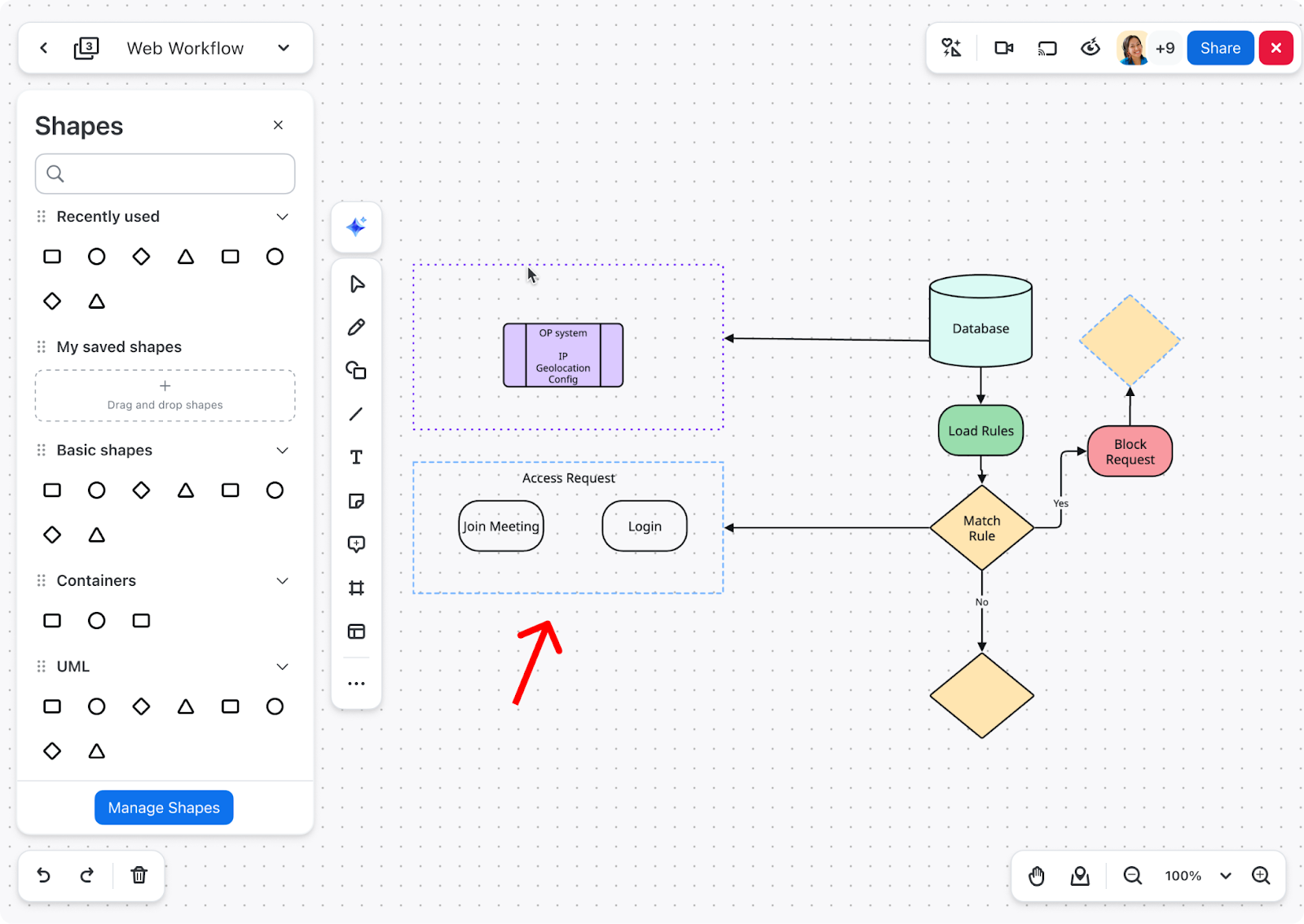Collapse the Basic shapes section
1304x924 pixels.
pyautogui.click(x=282, y=451)
